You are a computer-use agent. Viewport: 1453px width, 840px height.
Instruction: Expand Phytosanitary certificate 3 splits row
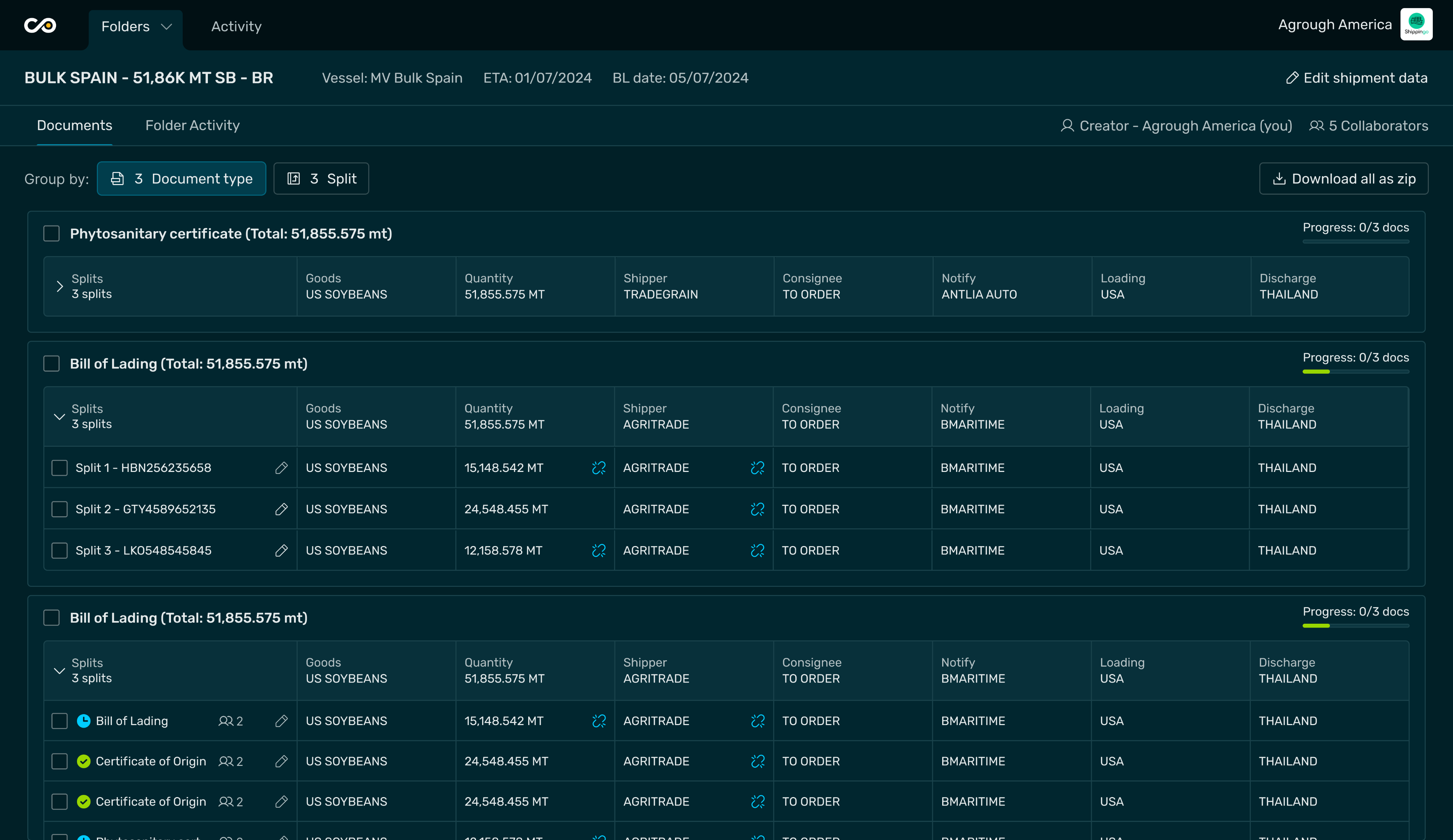59,287
